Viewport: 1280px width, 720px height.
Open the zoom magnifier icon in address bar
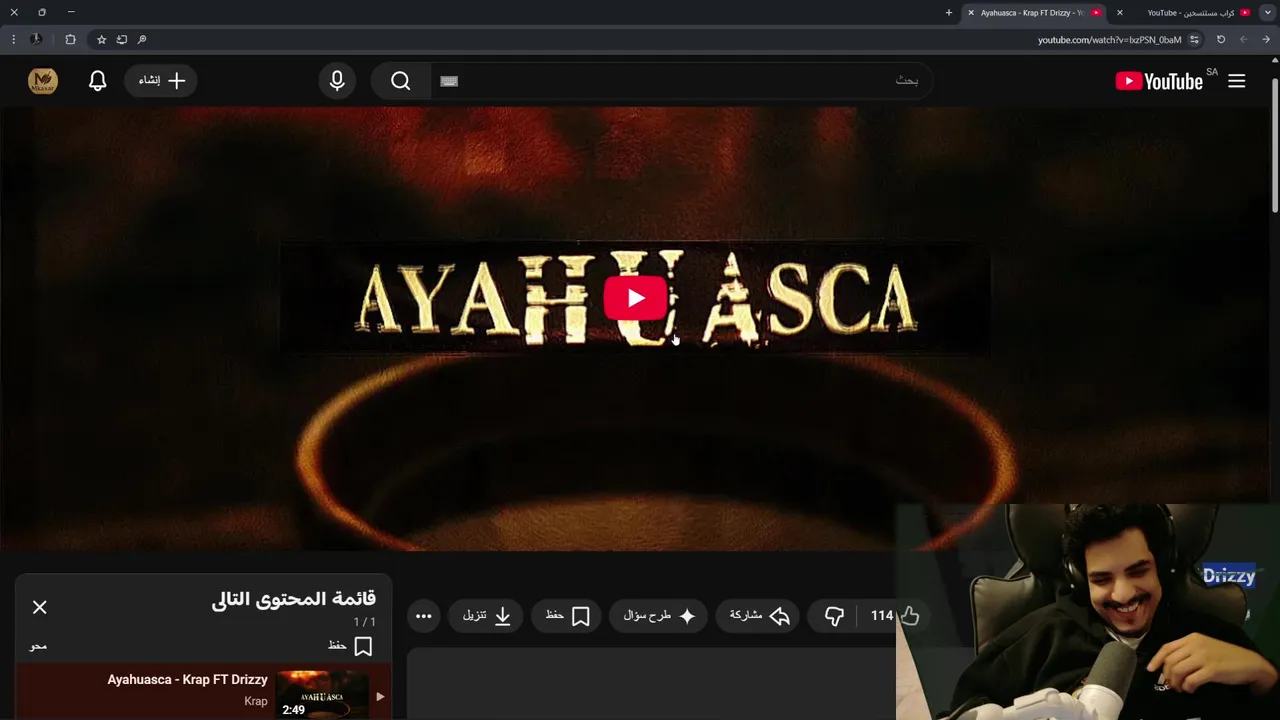pos(141,40)
